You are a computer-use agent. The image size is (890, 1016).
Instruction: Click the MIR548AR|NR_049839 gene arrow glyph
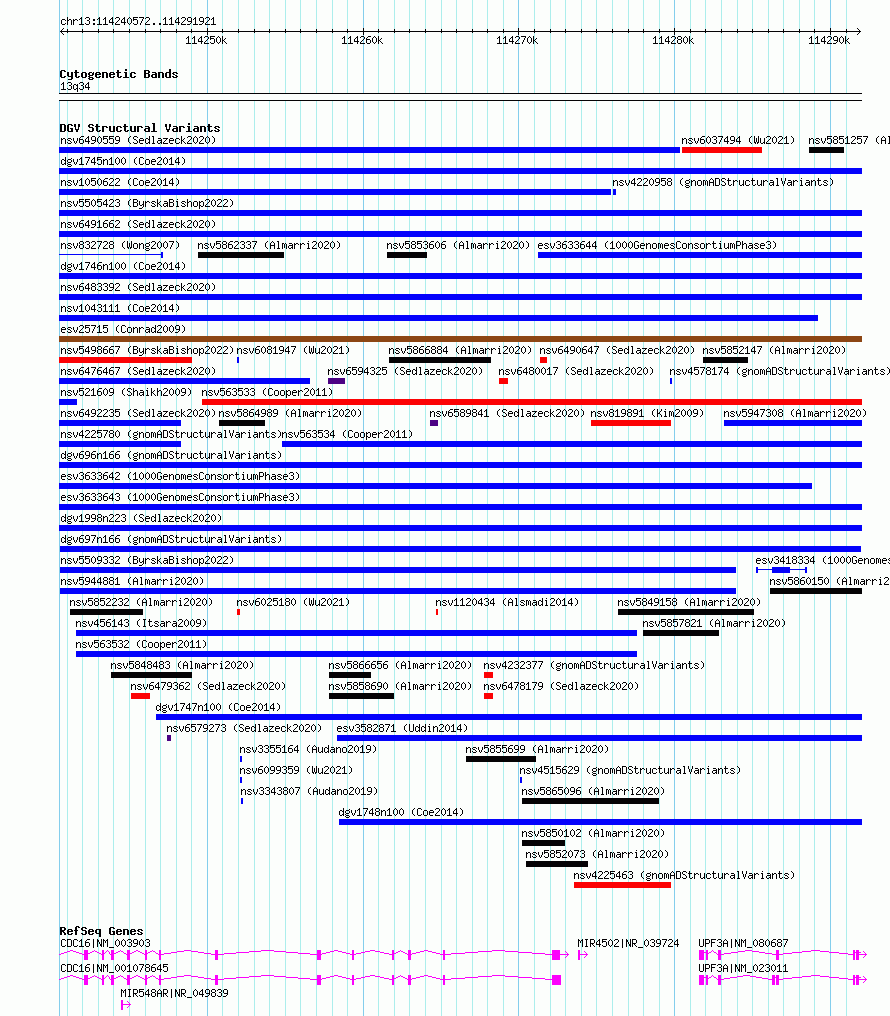click(126, 1005)
